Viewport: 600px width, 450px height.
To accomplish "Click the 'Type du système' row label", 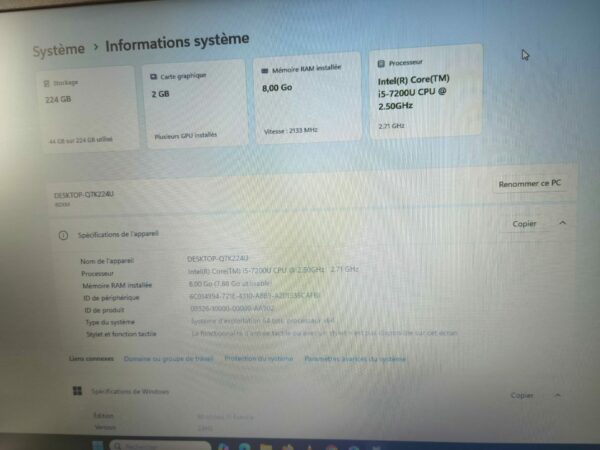I will 110,322.
